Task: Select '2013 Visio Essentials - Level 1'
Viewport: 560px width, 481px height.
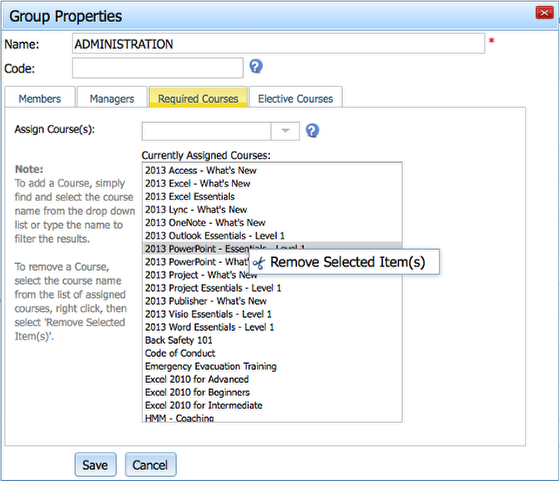Action: pos(272,314)
